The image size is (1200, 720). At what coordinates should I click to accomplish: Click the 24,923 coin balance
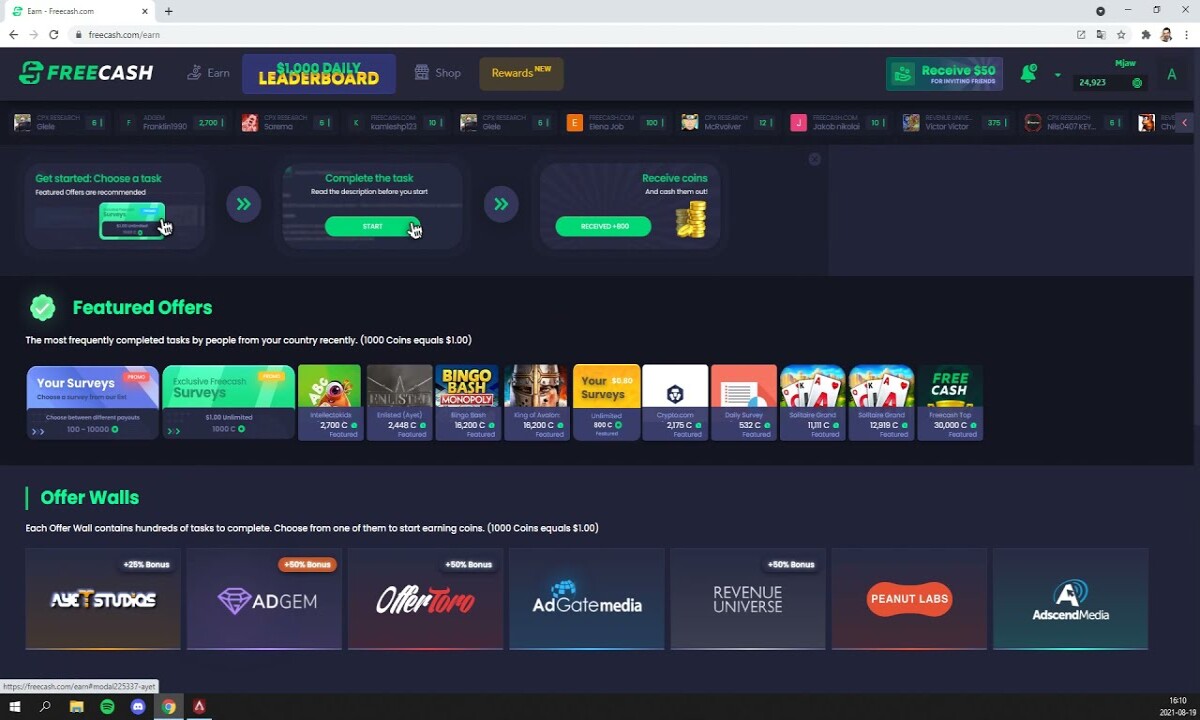(1109, 83)
